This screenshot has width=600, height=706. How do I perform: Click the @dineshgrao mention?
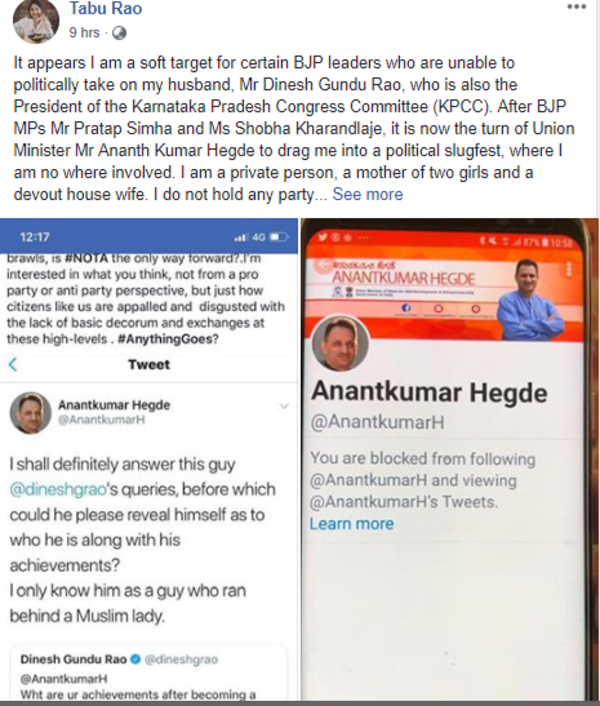58,489
